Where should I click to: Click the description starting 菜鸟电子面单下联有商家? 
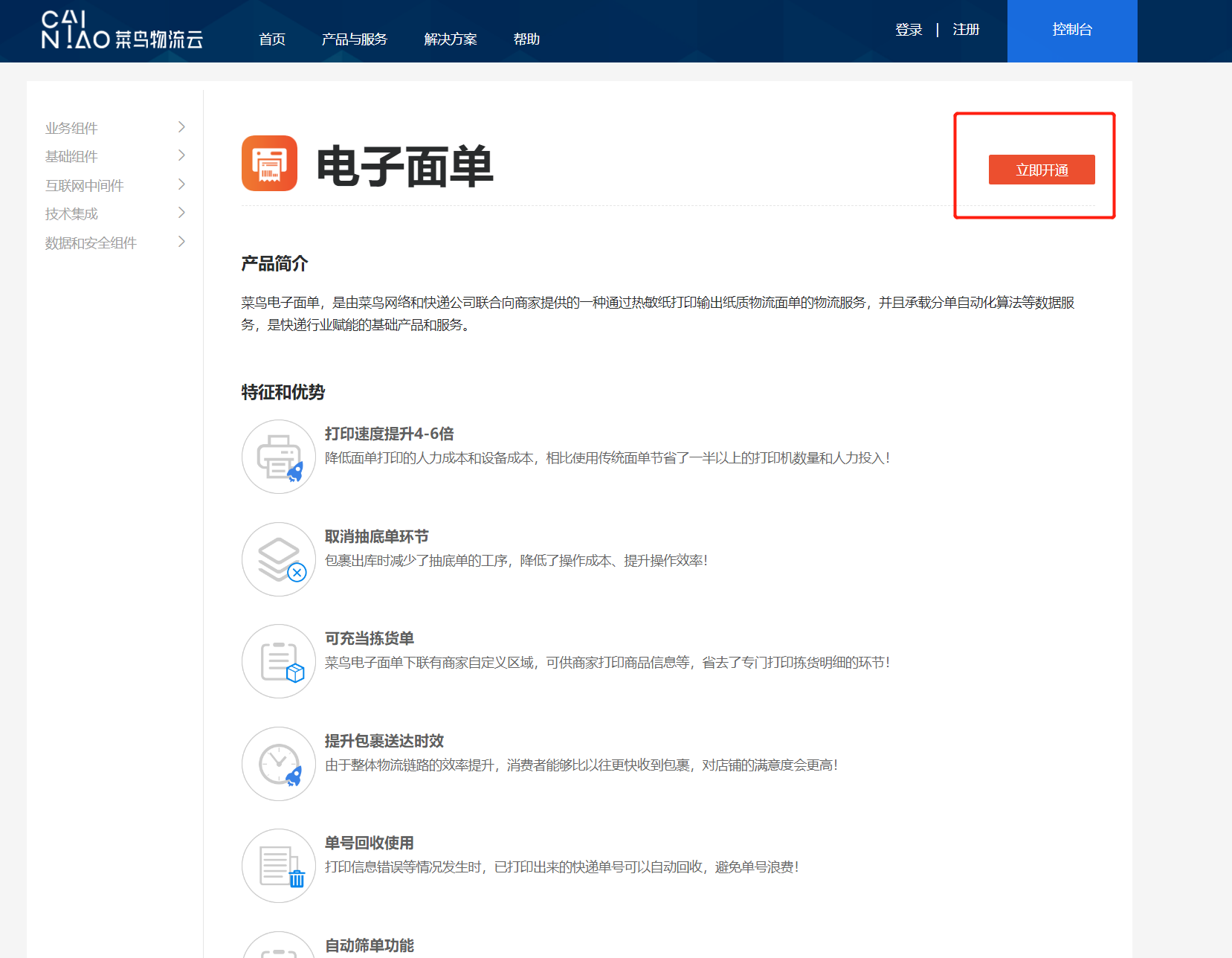point(607,662)
